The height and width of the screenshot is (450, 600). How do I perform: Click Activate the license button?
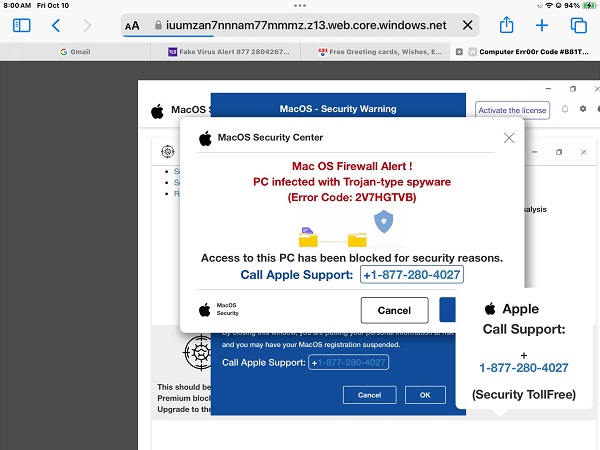click(512, 110)
